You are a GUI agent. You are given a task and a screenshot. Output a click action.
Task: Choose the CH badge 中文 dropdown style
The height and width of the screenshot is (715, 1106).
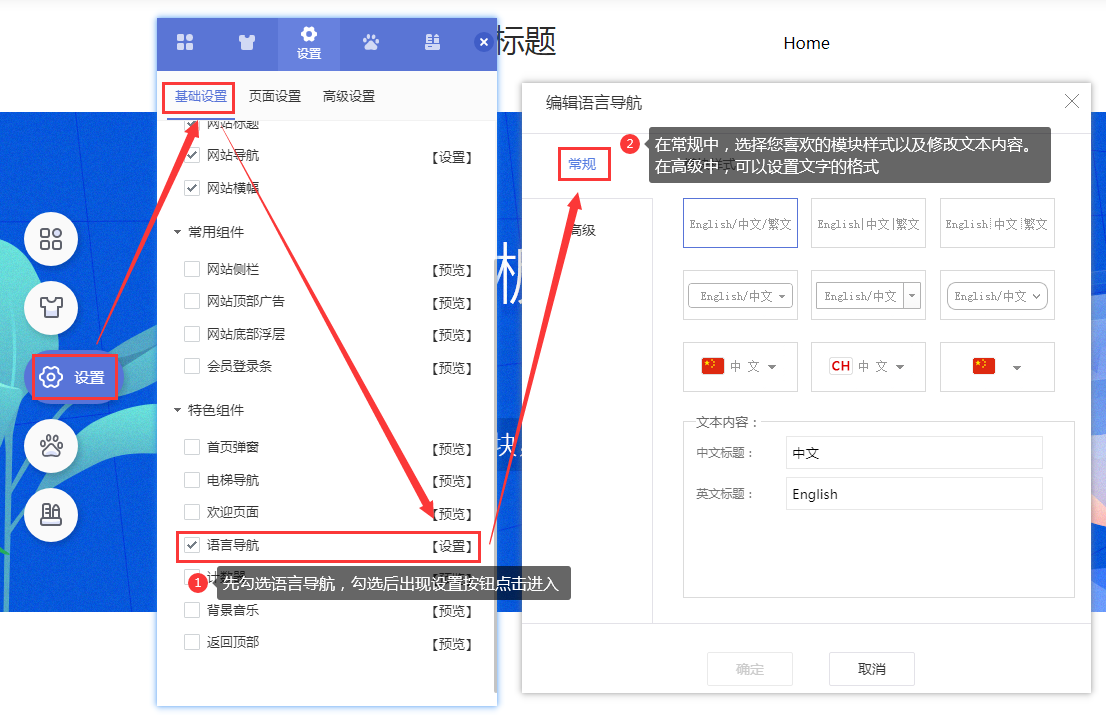[868, 367]
